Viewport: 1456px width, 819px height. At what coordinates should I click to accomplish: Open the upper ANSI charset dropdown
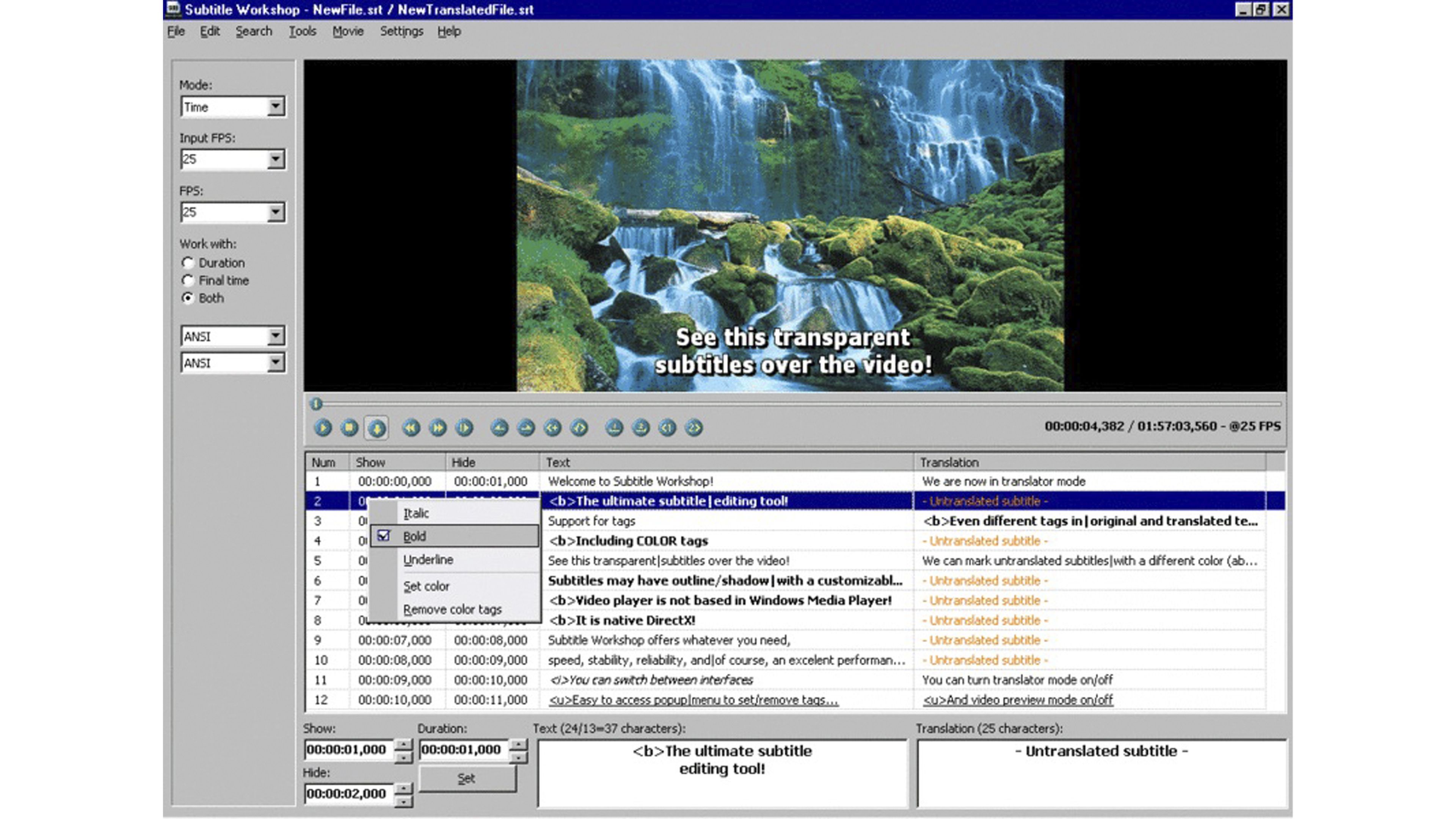[275, 336]
